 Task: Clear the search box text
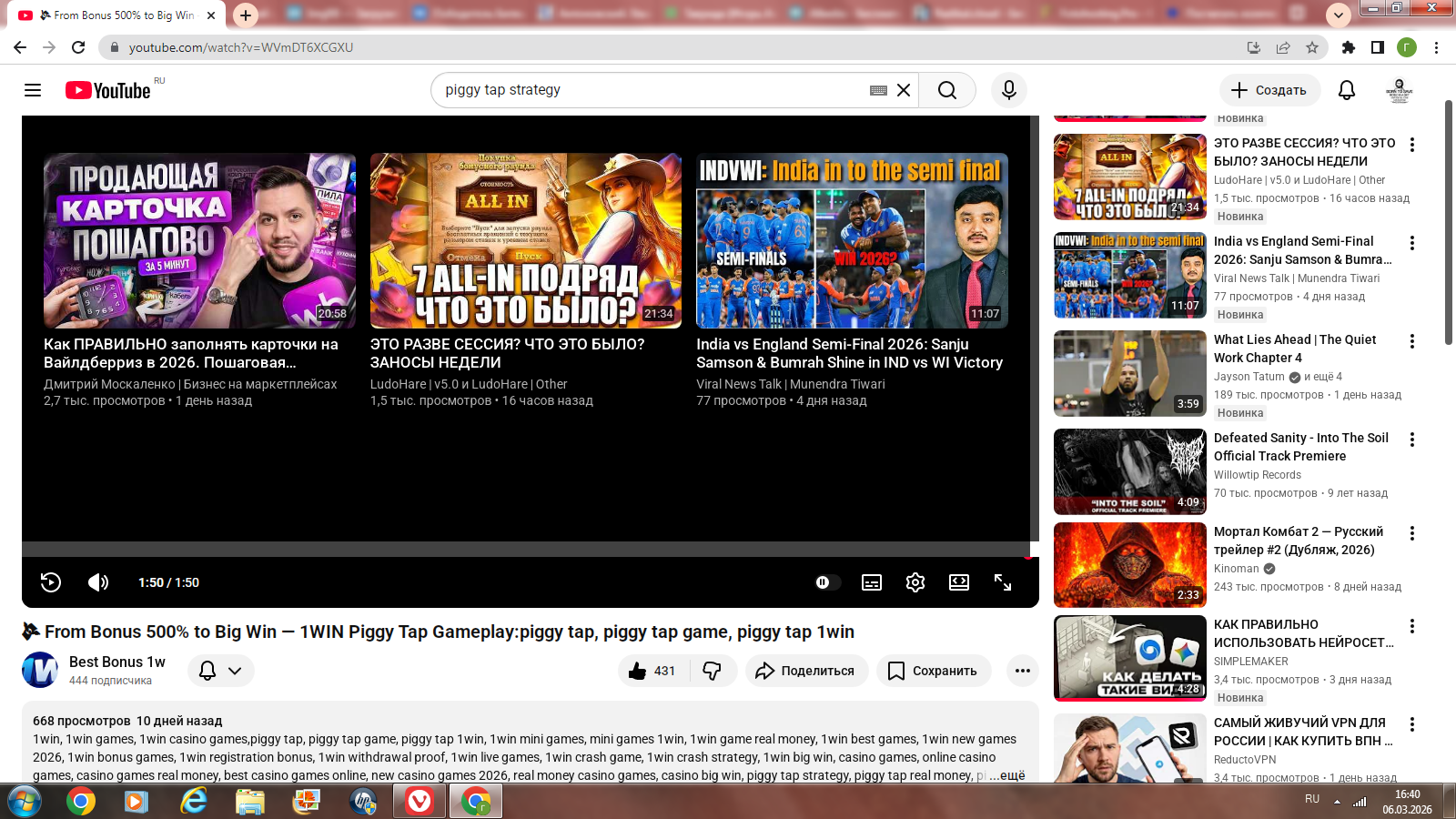tap(904, 90)
